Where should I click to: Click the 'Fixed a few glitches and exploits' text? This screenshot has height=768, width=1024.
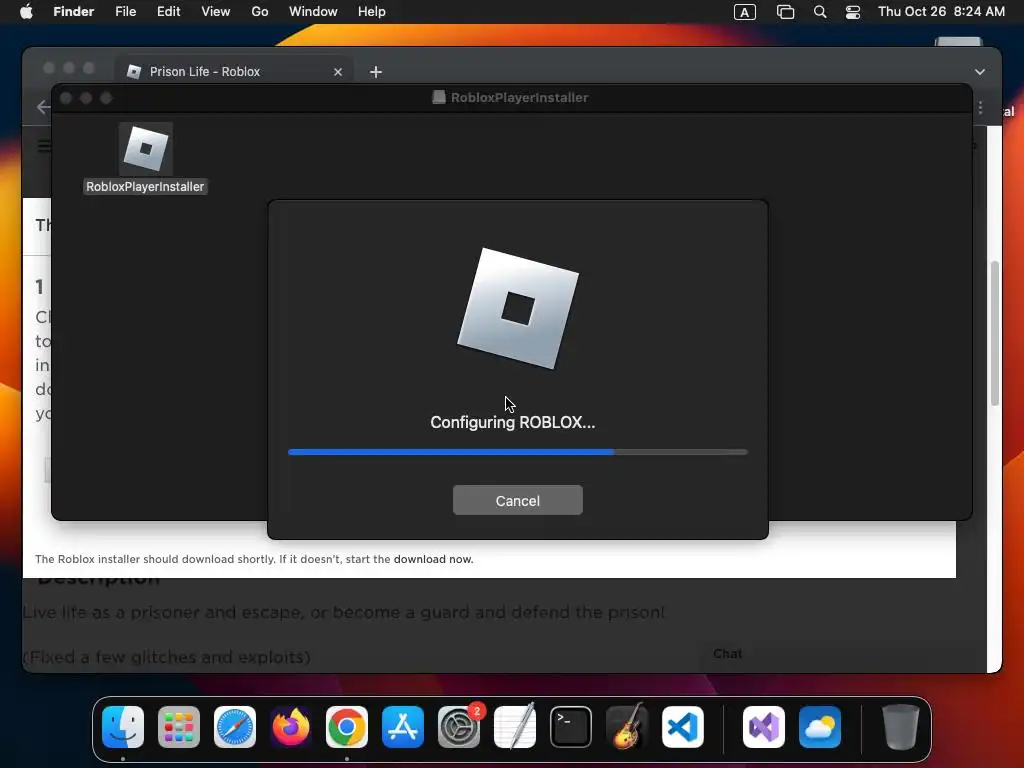[167, 657]
